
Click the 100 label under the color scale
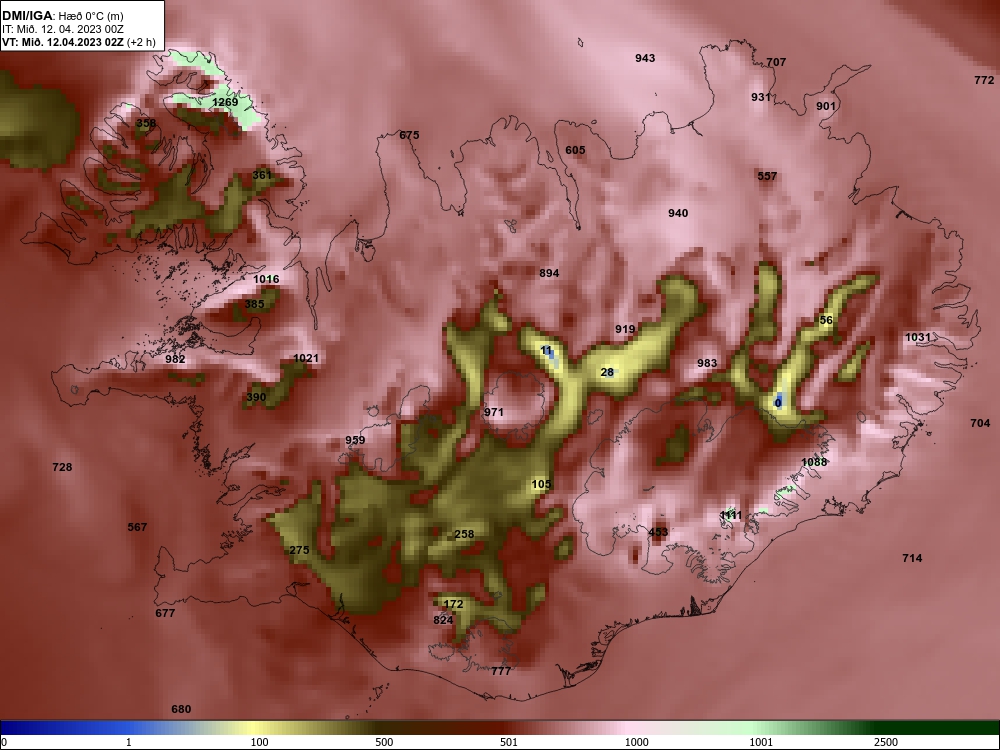[260, 742]
